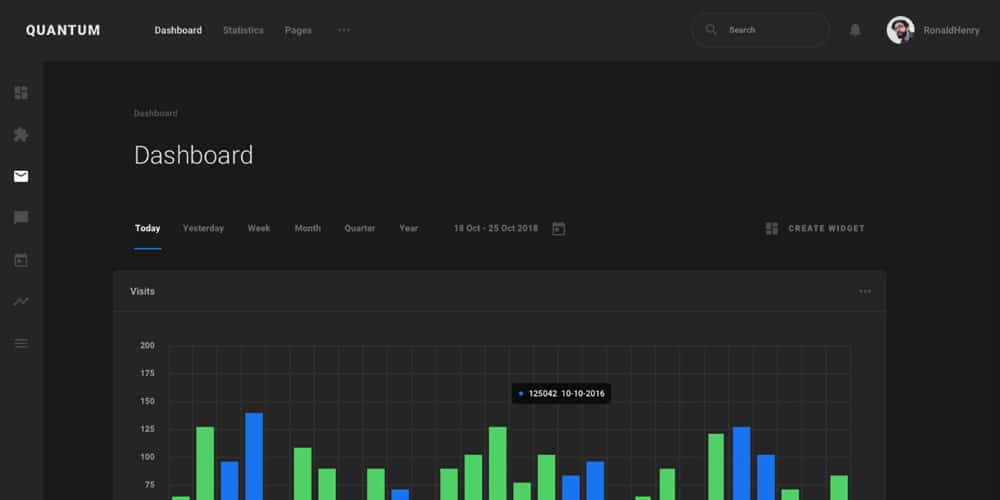
Task: Click the 18 Oct - 25 Oct 2018 date range
Action: click(496, 228)
